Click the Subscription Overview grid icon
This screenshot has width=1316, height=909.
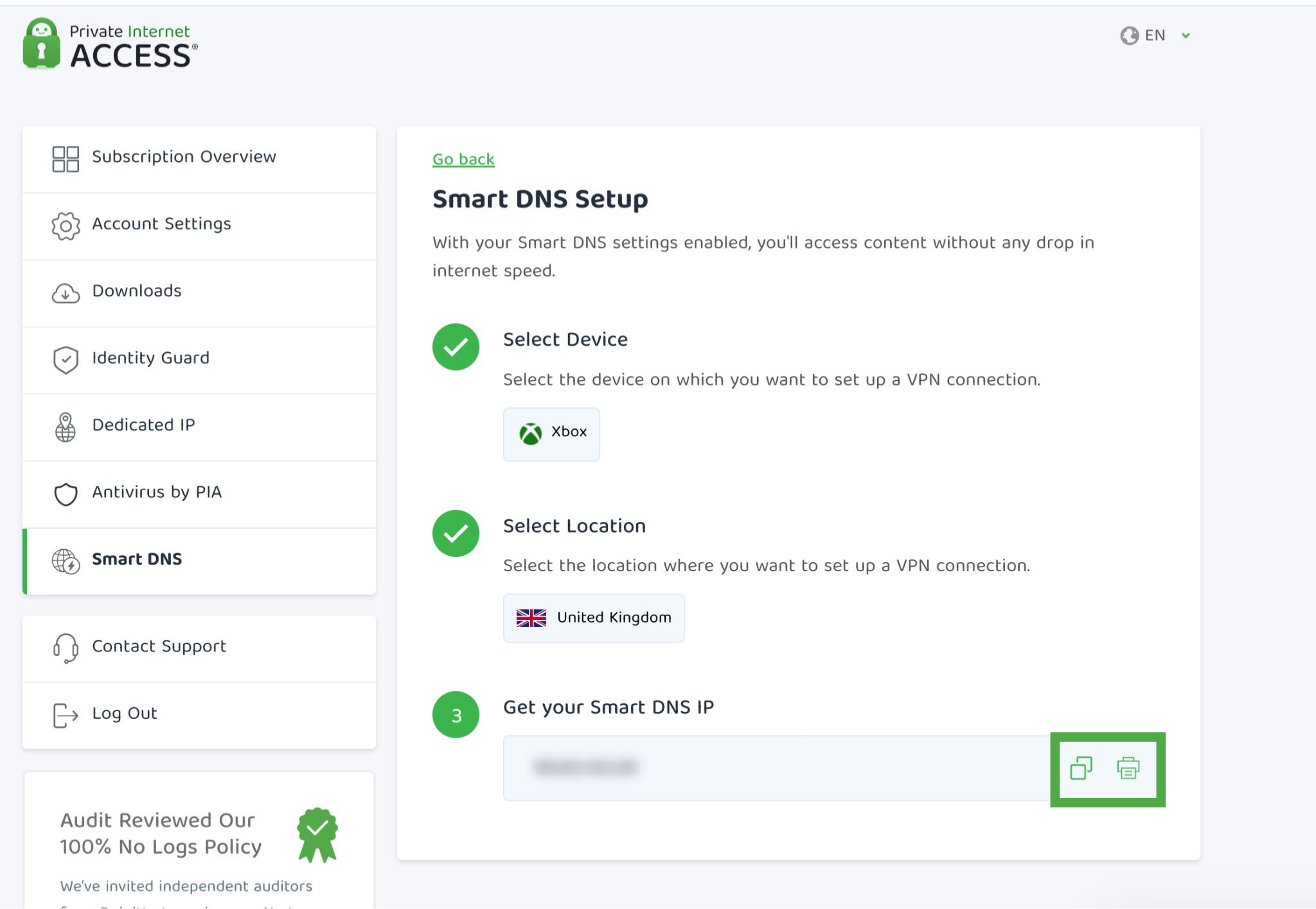[66, 159]
